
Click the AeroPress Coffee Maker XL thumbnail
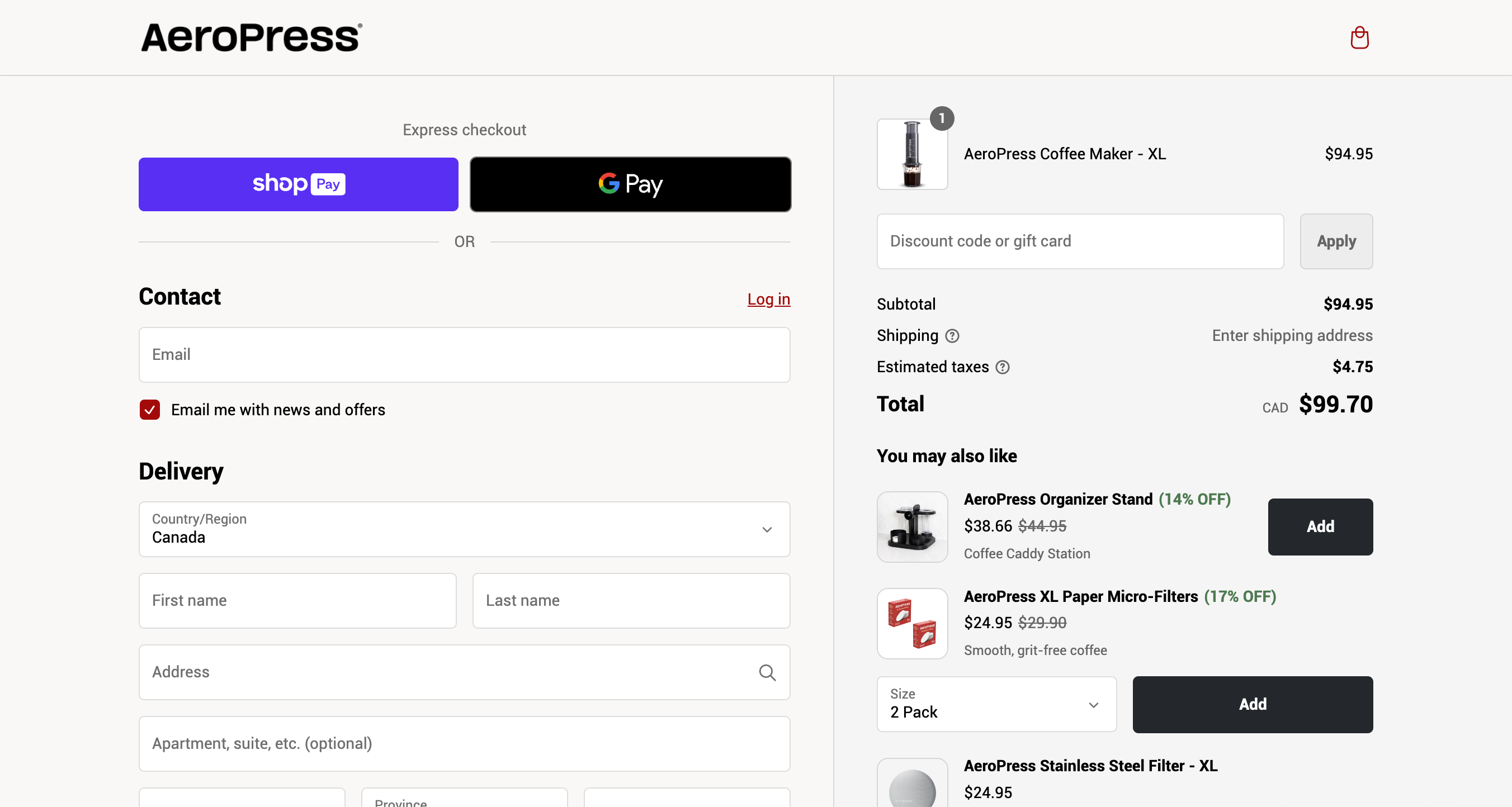click(x=912, y=154)
